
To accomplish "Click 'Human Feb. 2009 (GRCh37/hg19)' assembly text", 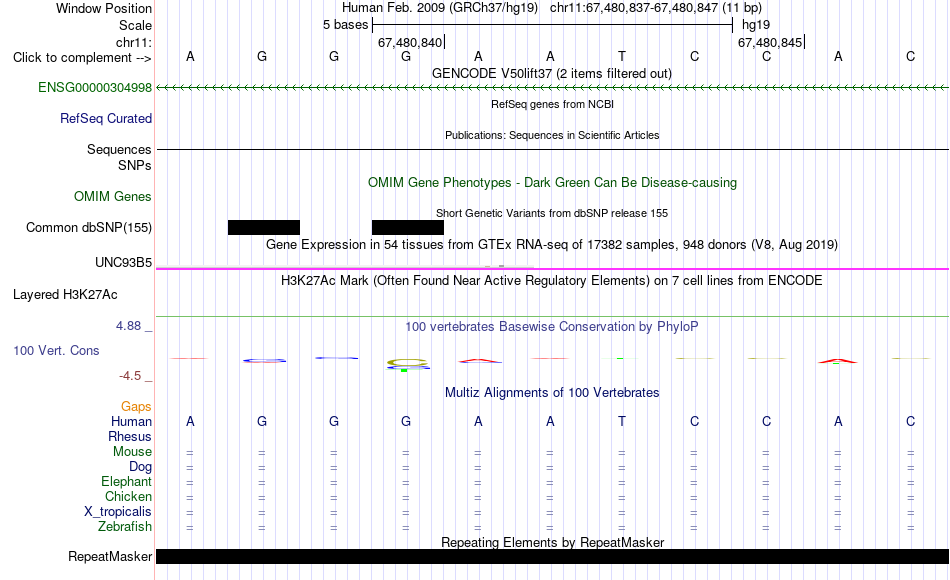I will coord(441,8).
